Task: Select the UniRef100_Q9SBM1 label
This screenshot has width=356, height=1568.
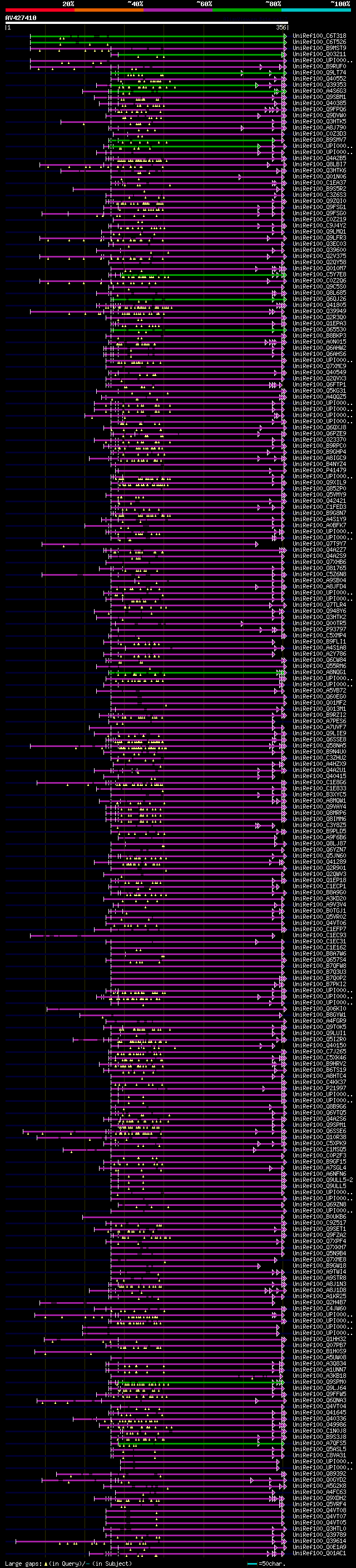Action: coord(319,97)
